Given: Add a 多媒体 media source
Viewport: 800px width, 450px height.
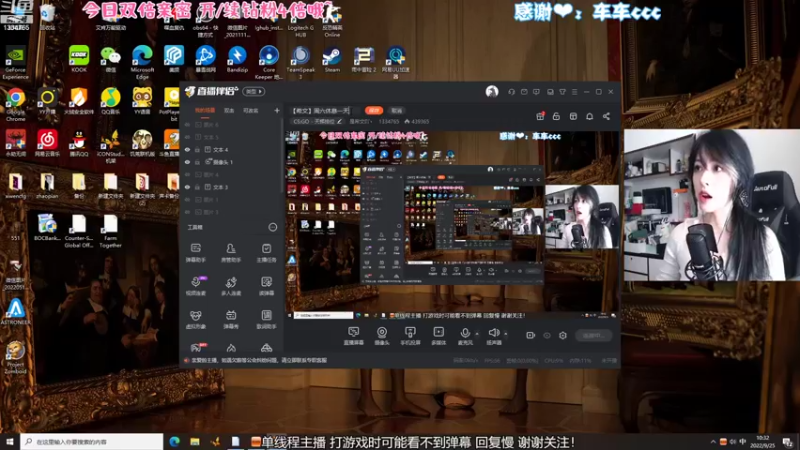Looking at the screenshot, I should pos(438,336).
